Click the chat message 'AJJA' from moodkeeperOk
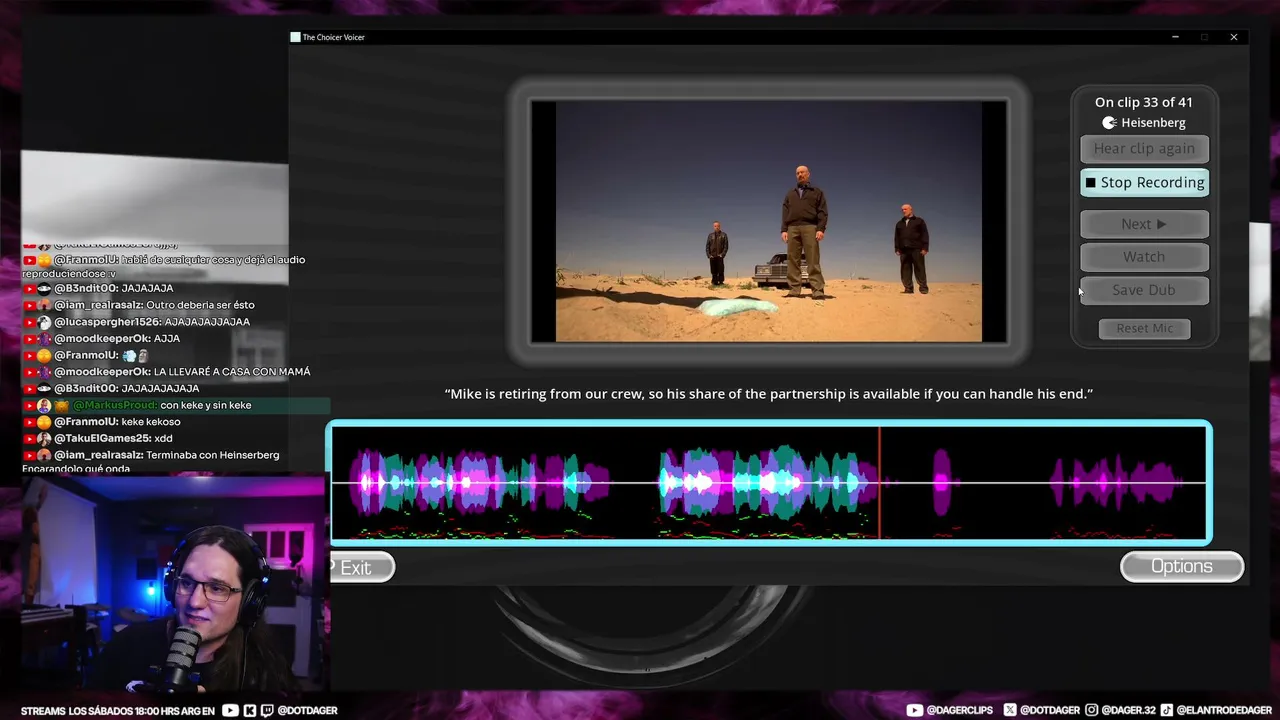This screenshot has width=1280, height=720. (167, 339)
